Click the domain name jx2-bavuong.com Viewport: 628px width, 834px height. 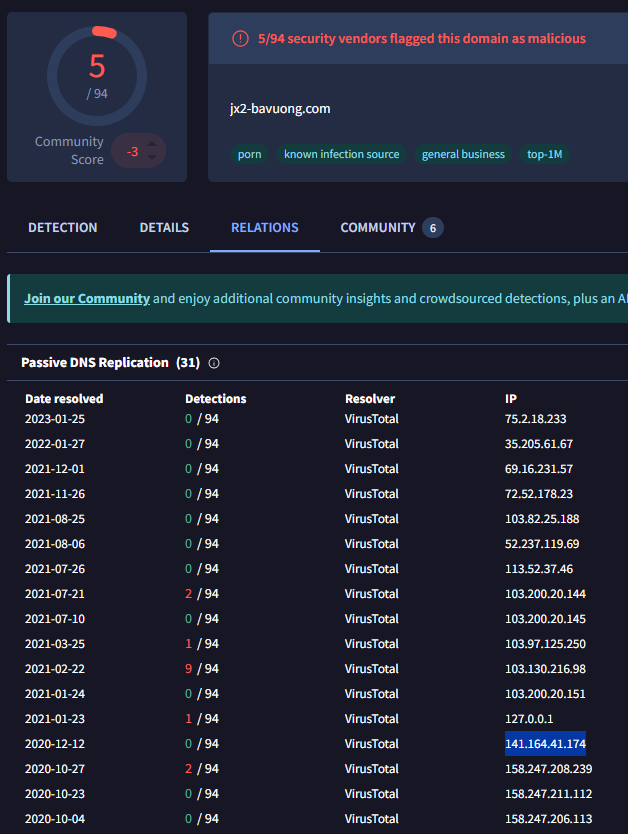point(280,109)
